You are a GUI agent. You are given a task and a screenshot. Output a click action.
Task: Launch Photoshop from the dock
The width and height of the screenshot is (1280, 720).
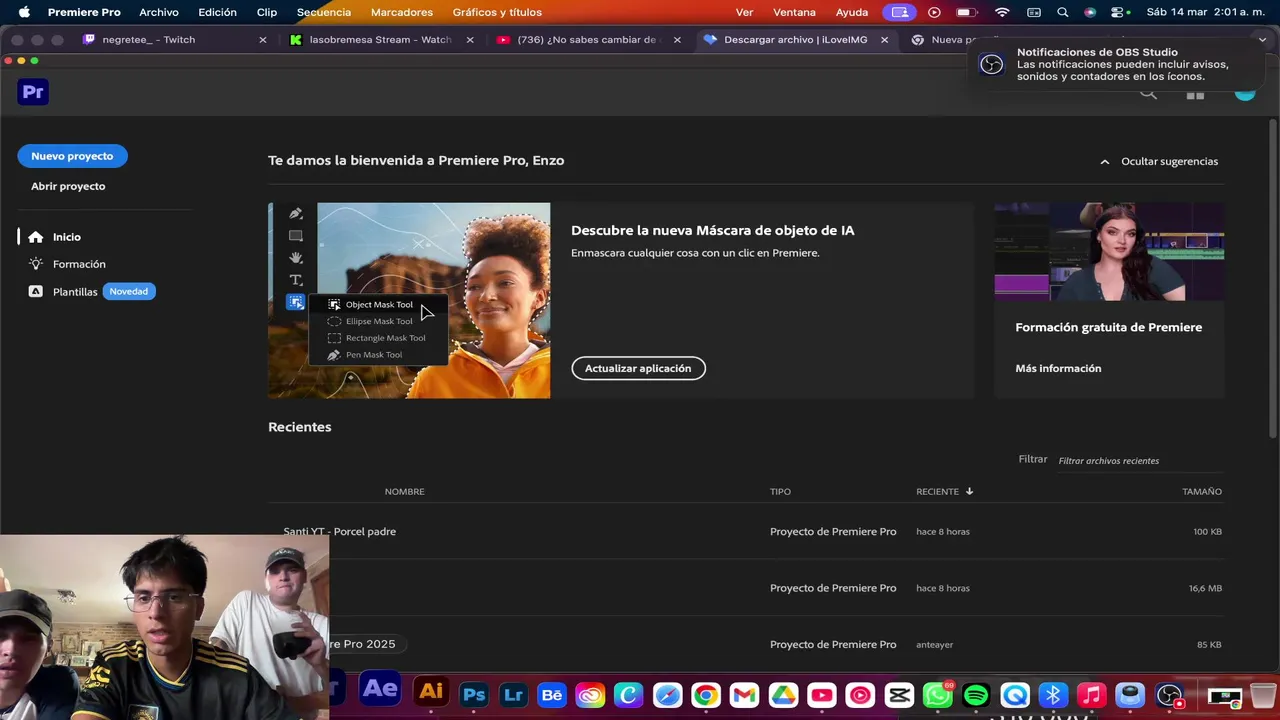coord(474,694)
